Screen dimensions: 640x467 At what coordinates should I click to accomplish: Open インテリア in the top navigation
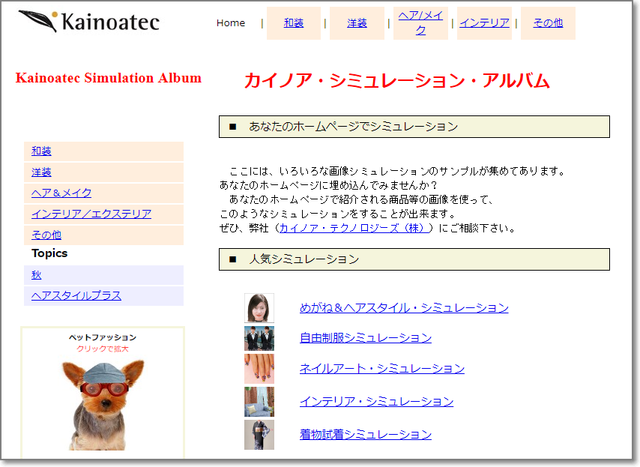click(x=484, y=23)
